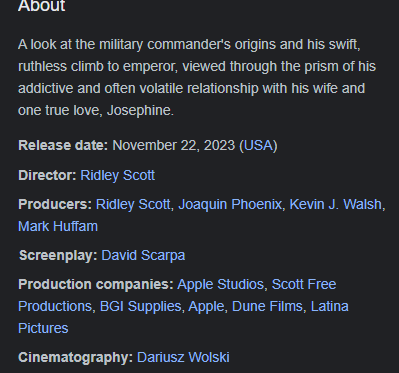Click the Production companies label
399x373 pixels.
96,284
